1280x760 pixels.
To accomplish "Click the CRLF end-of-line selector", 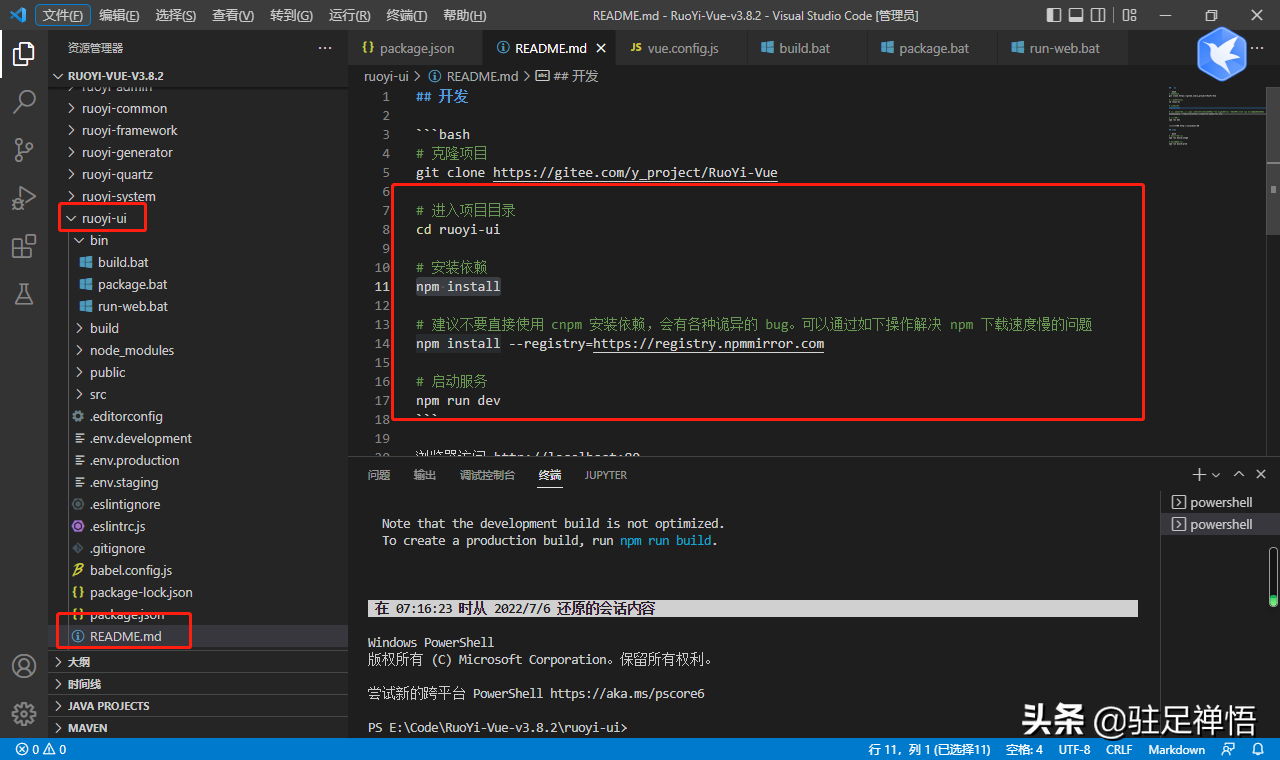I will point(1119,749).
